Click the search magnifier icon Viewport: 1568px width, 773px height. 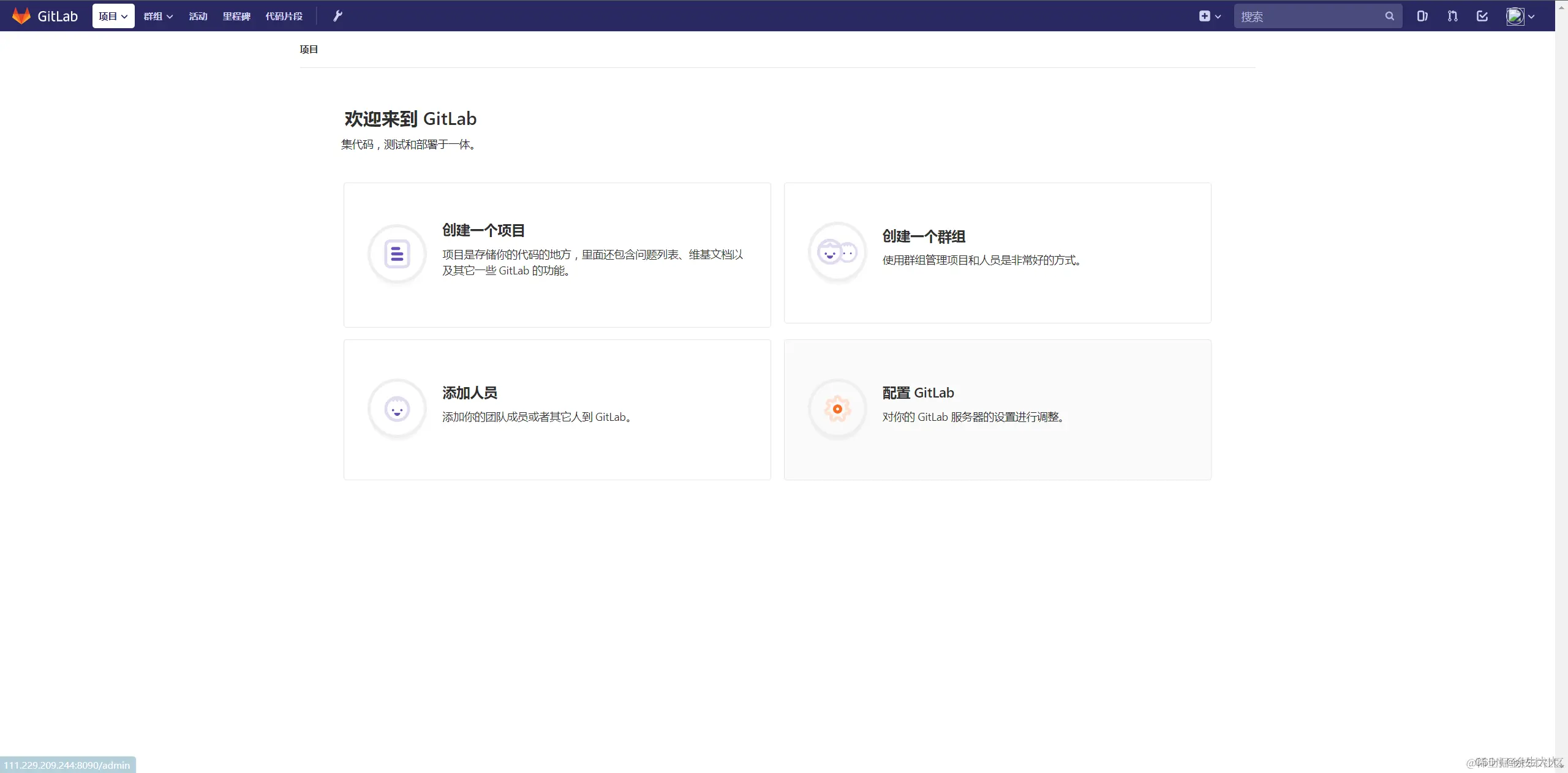pos(1389,16)
